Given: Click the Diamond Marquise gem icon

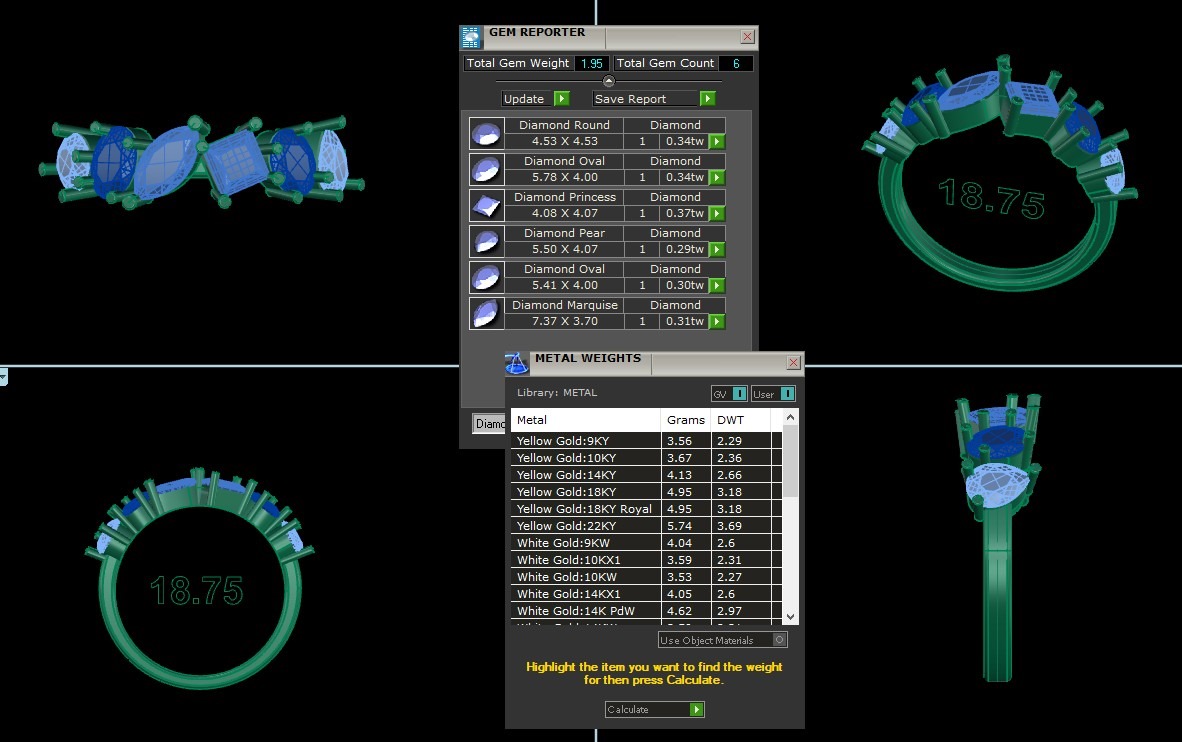Looking at the screenshot, I should (486, 313).
